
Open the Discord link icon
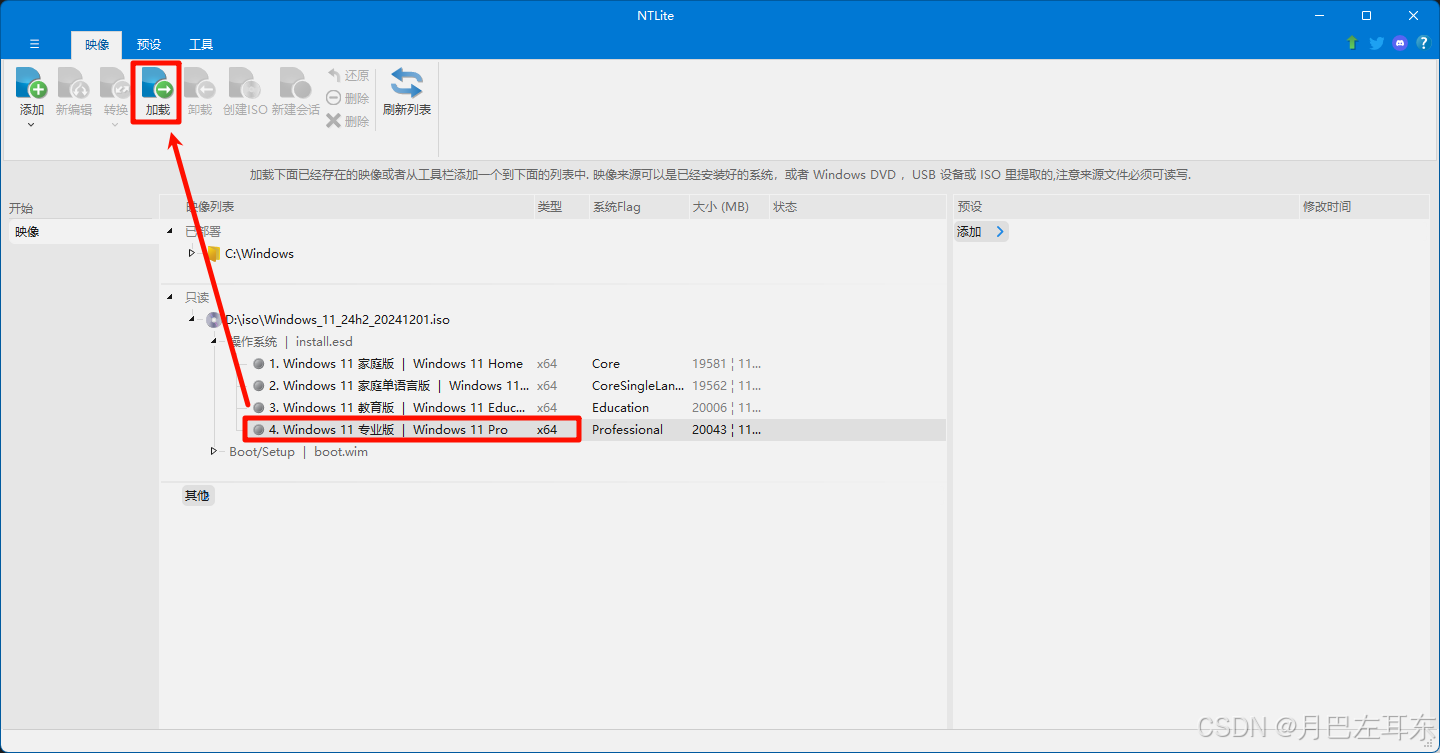(x=1400, y=43)
